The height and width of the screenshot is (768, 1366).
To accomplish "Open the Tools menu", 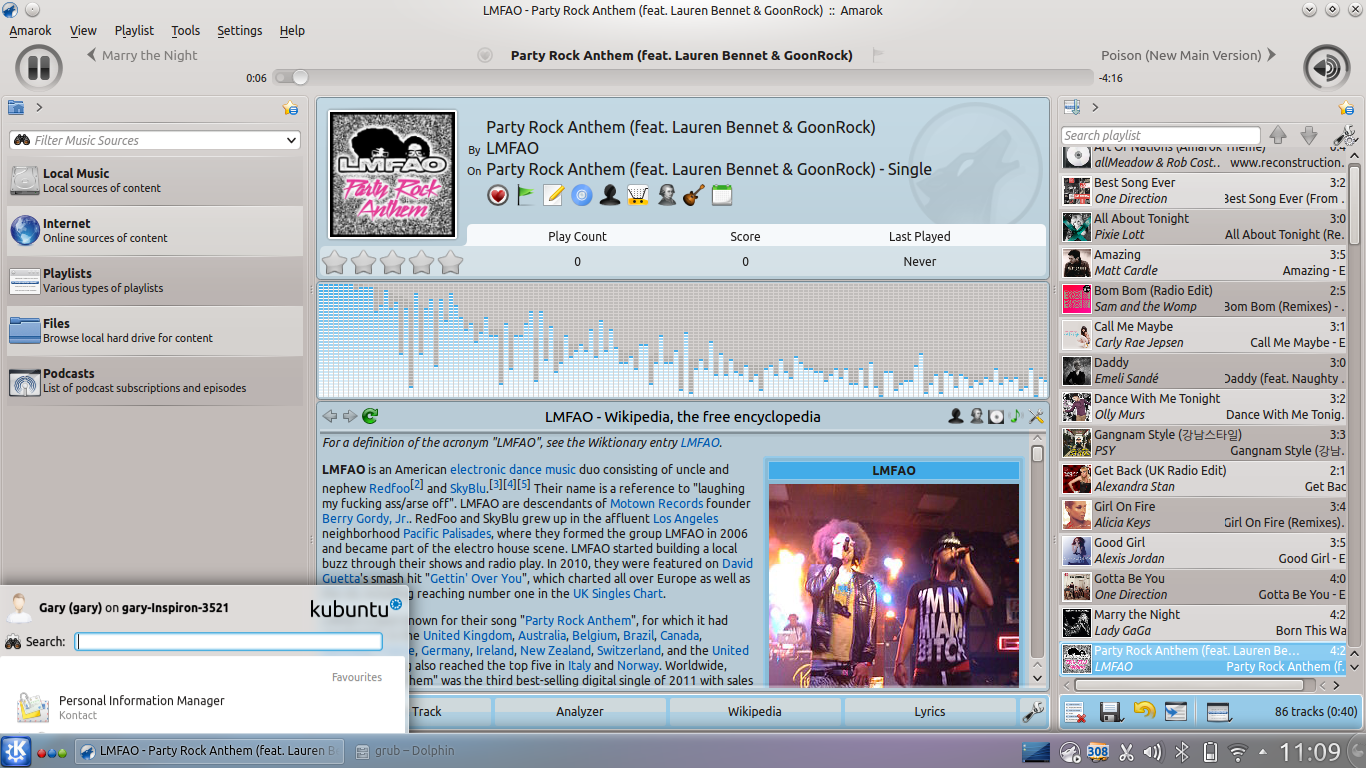I will point(185,31).
